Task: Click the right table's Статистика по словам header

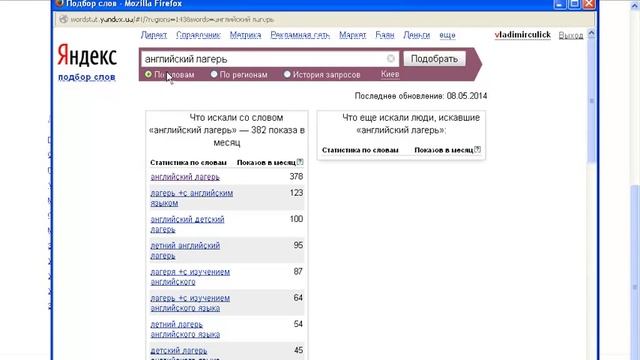Action: [360, 150]
